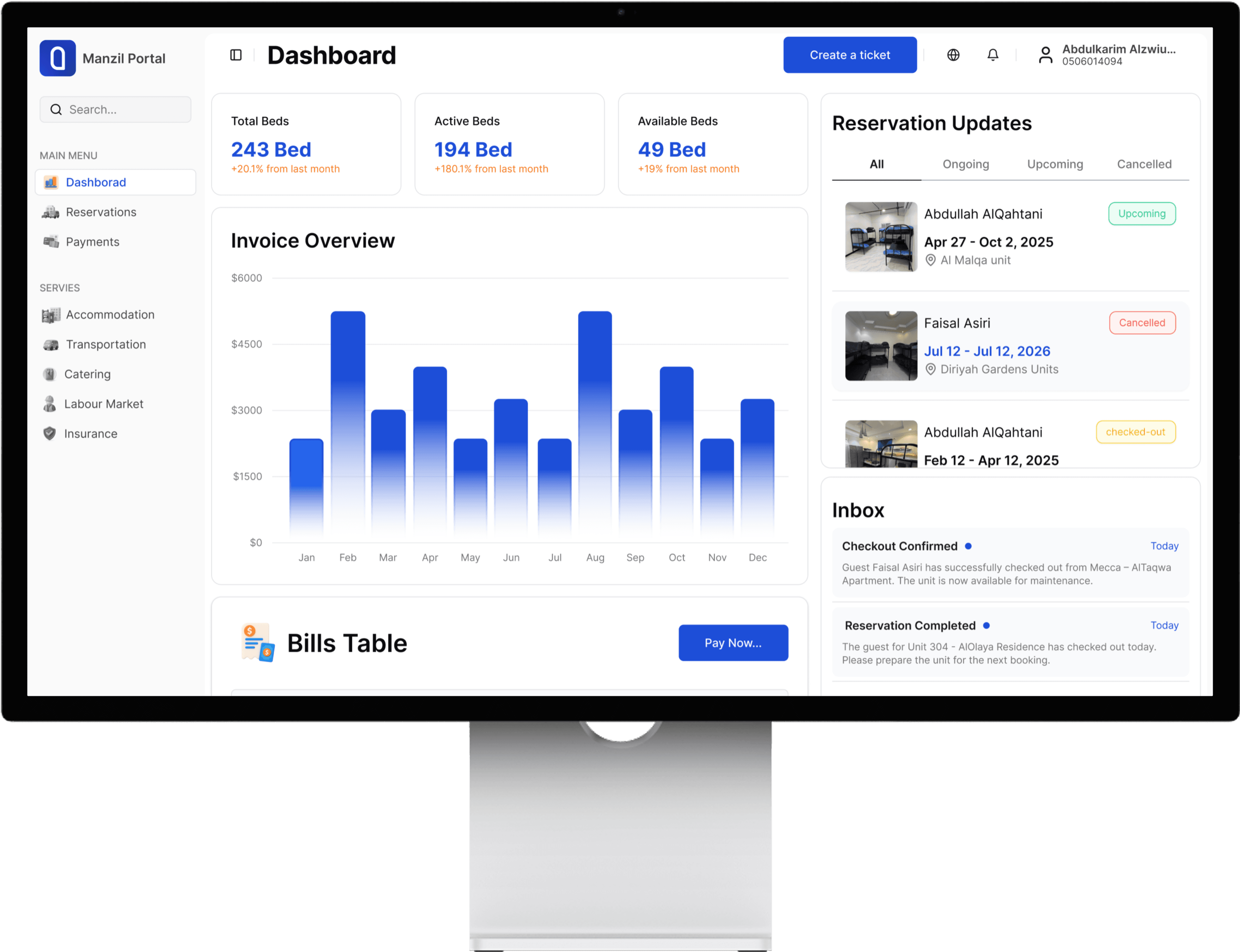The height and width of the screenshot is (952, 1240).
Task: Select the Upcoming reservations tab
Action: [1055, 164]
